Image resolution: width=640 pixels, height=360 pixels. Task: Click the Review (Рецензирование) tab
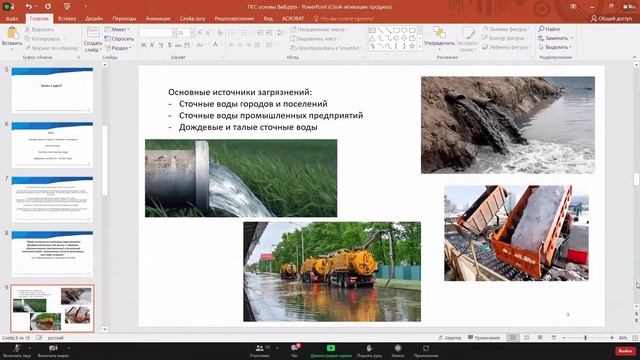click(234, 18)
